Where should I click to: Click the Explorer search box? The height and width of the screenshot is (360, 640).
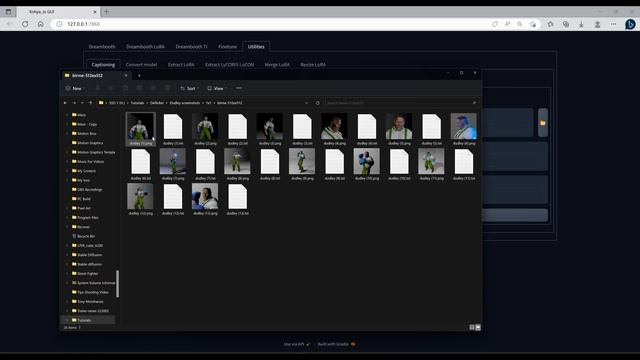pyautogui.click(x=401, y=103)
